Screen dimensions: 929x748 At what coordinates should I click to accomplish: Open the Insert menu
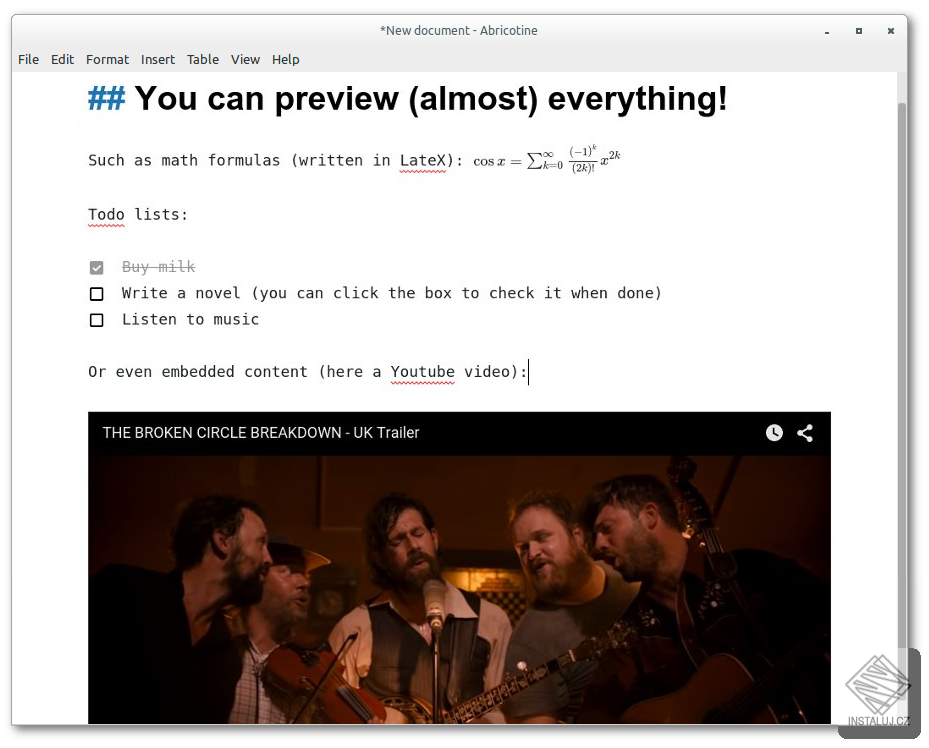click(x=158, y=59)
